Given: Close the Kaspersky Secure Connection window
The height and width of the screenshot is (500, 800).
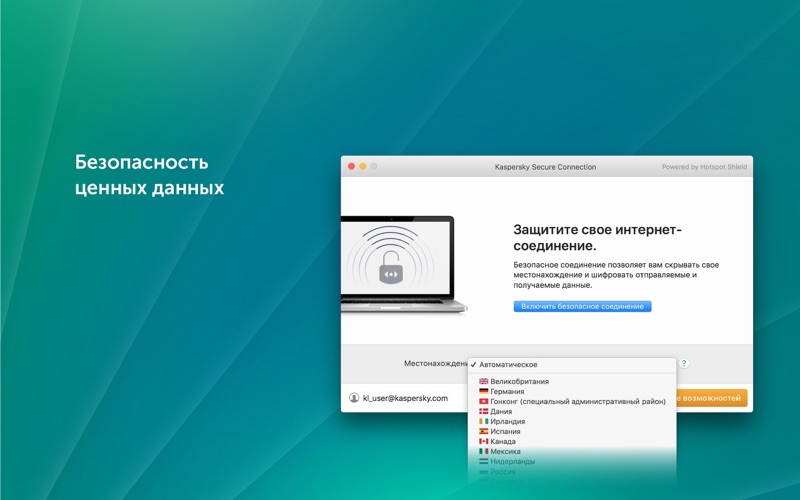Looking at the screenshot, I should pyautogui.click(x=352, y=166).
